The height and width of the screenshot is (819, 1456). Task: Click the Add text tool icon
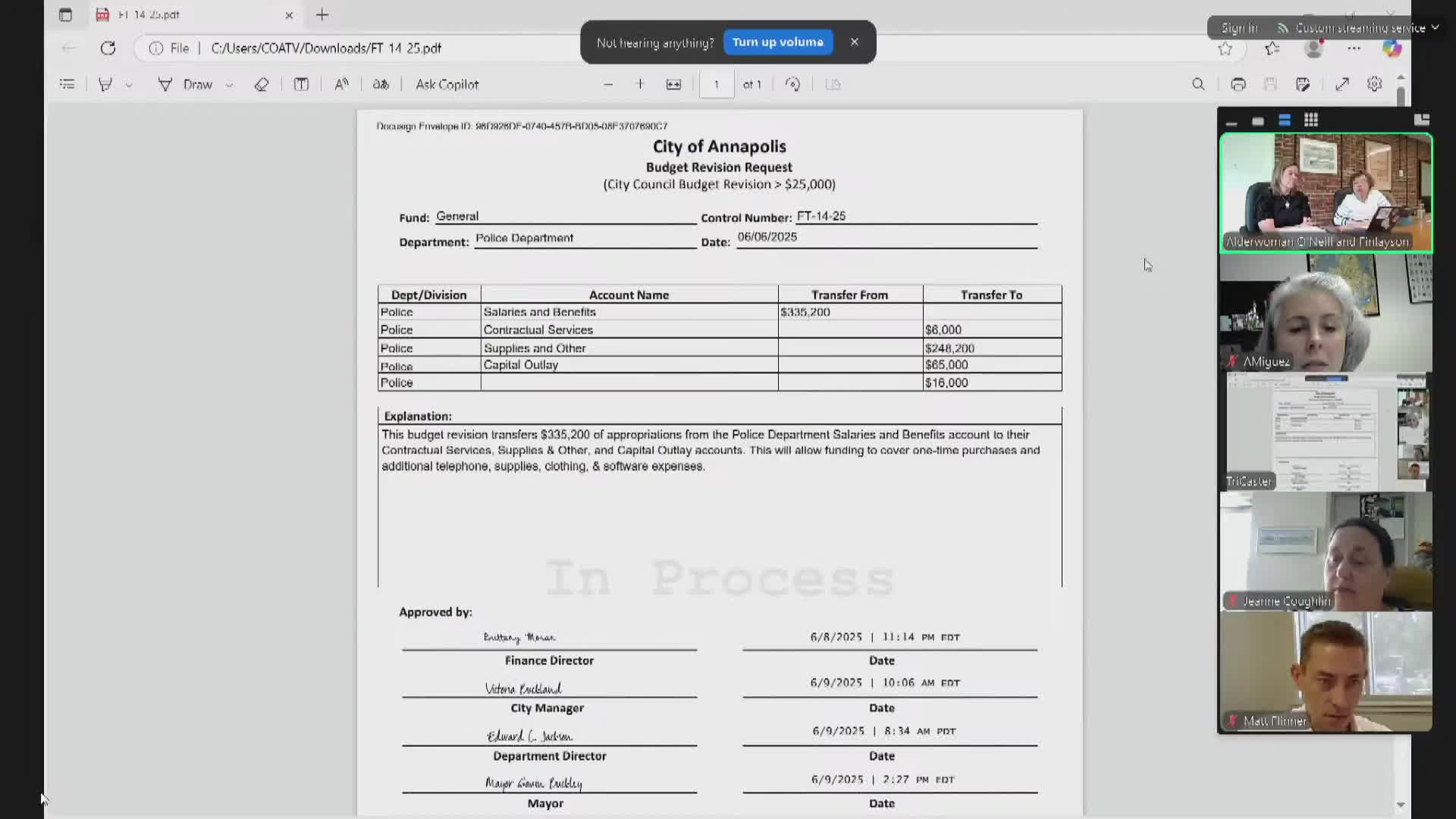click(x=301, y=84)
